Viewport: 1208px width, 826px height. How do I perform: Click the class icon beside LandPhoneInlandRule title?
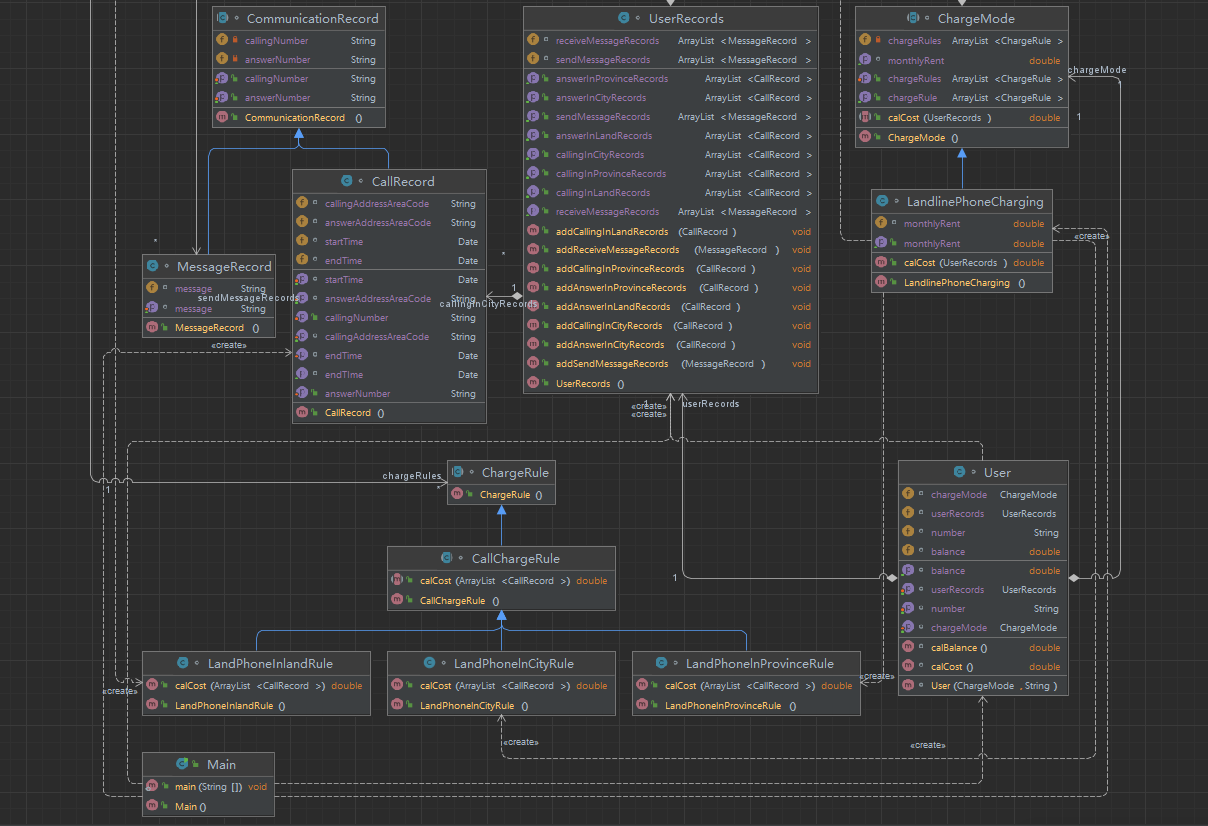pyautogui.click(x=183, y=663)
